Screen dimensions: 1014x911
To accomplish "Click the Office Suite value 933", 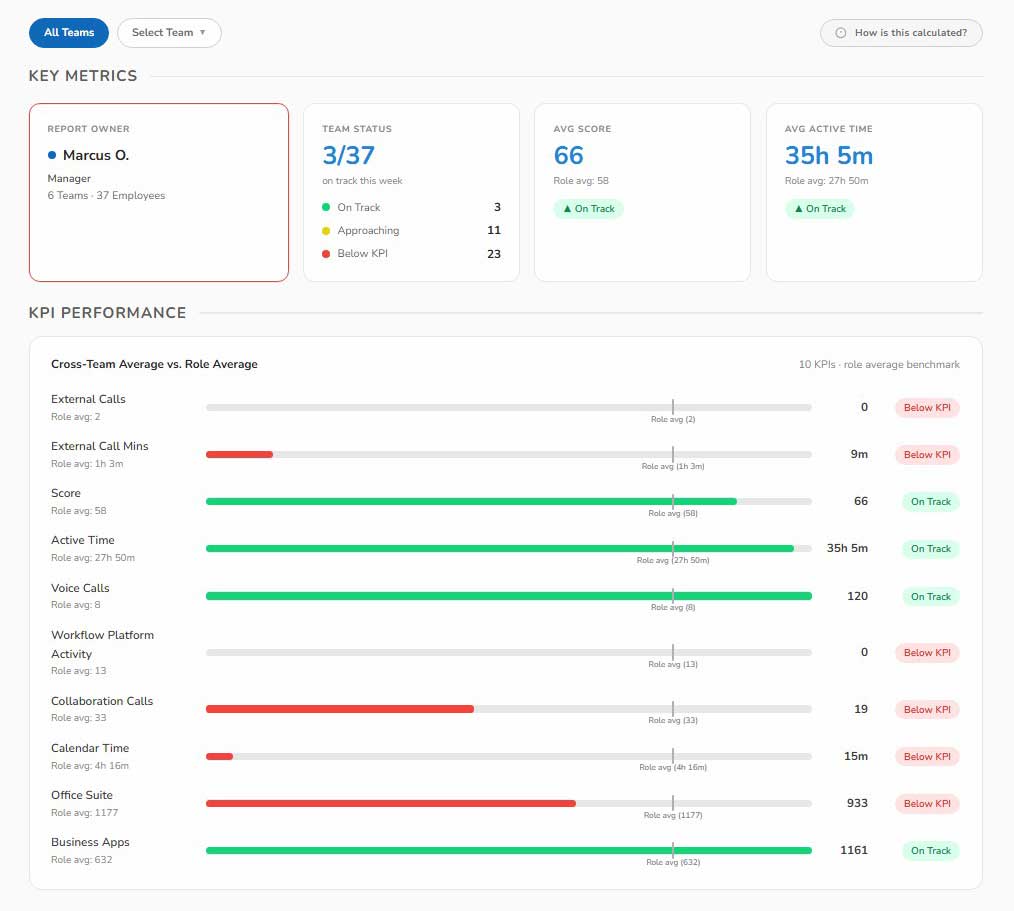I will coord(857,803).
